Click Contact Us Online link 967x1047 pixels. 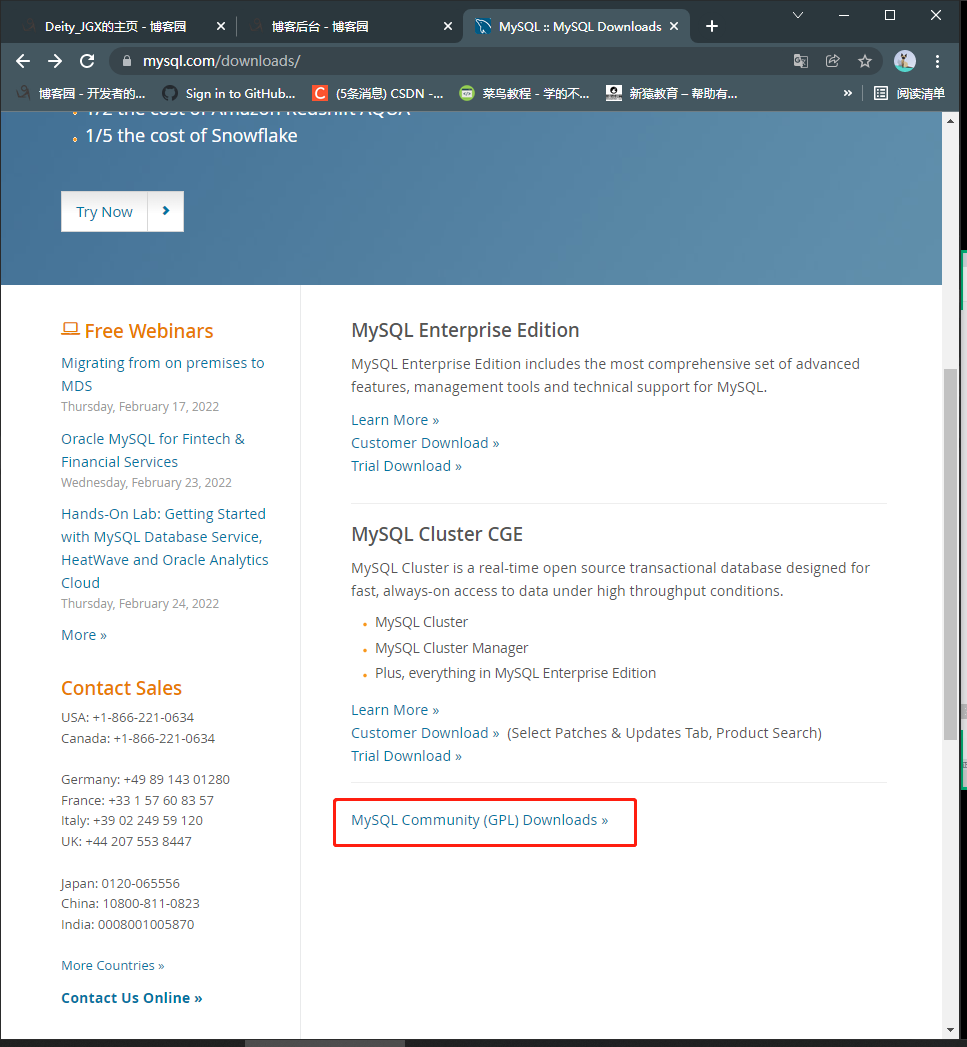132,998
